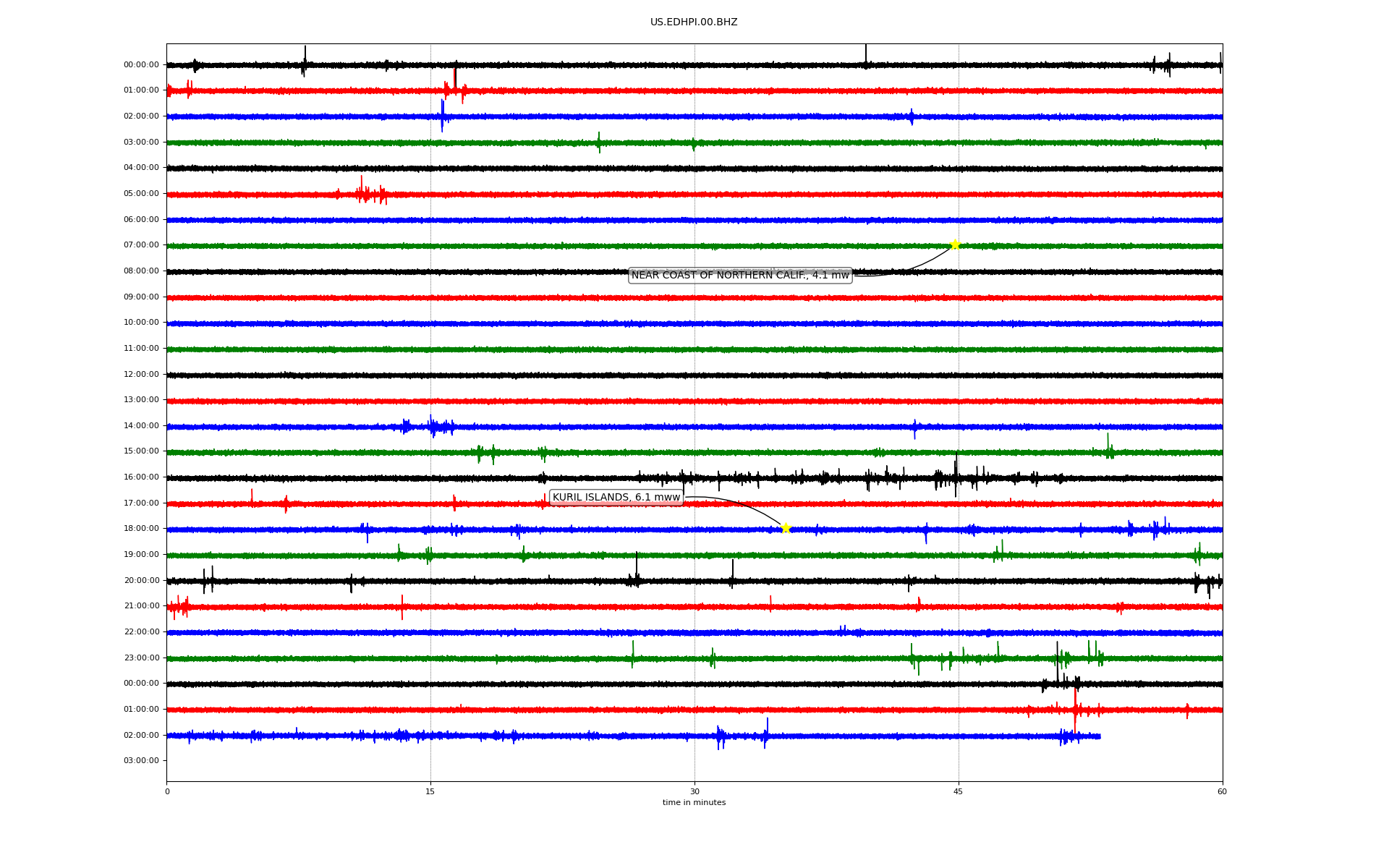This screenshot has height=868, width=1389.
Task: Click the 11:00:00 row label
Action: coord(141,348)
